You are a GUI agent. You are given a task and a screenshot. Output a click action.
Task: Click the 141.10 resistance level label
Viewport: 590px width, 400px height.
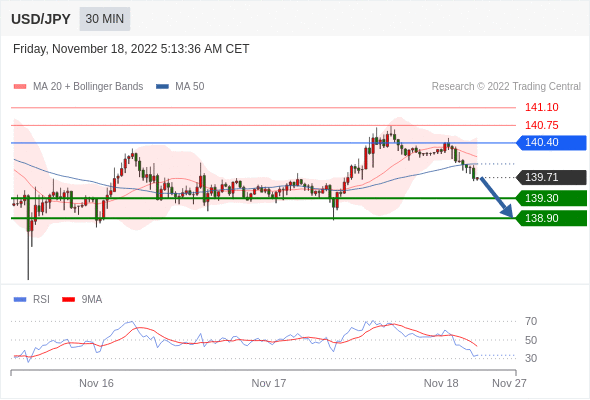click(541, 107)
